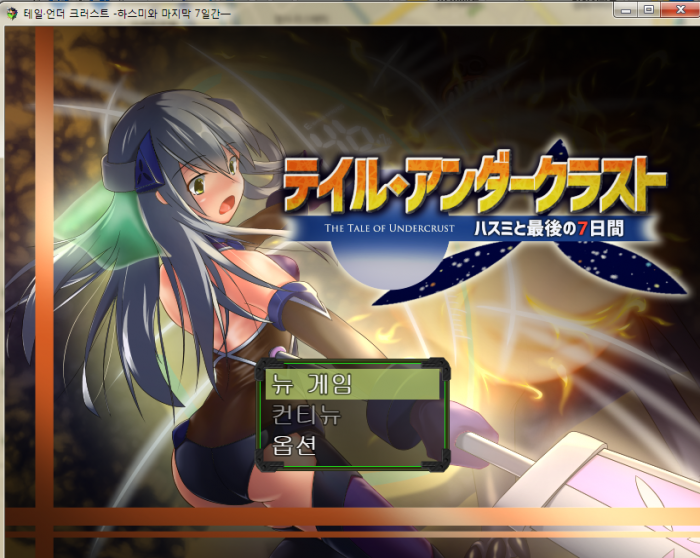Click The Tale of Undercrust subtitle text

tap(389, 229)
